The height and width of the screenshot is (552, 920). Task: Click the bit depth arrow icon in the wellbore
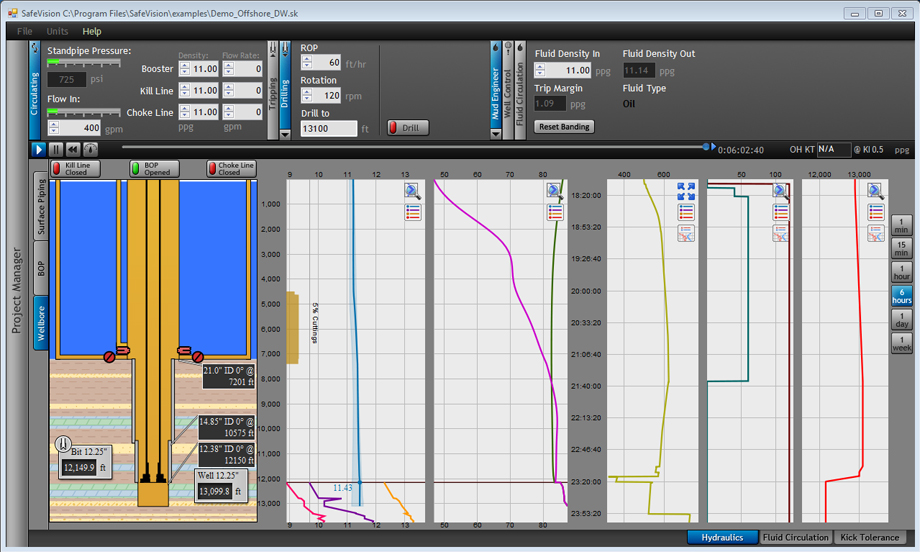64,443
